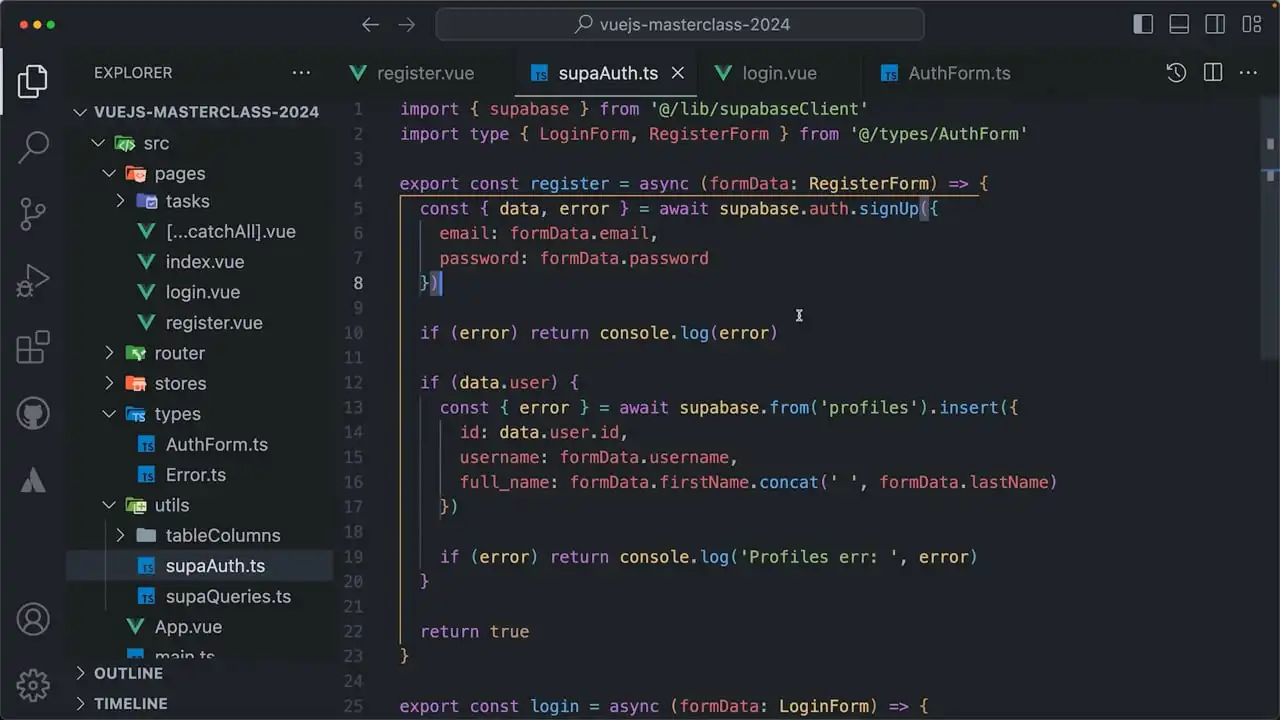Screen dimensions: 1280x720
Task: Open register.vue in the file tree
Action: click(x=200, y=323)
